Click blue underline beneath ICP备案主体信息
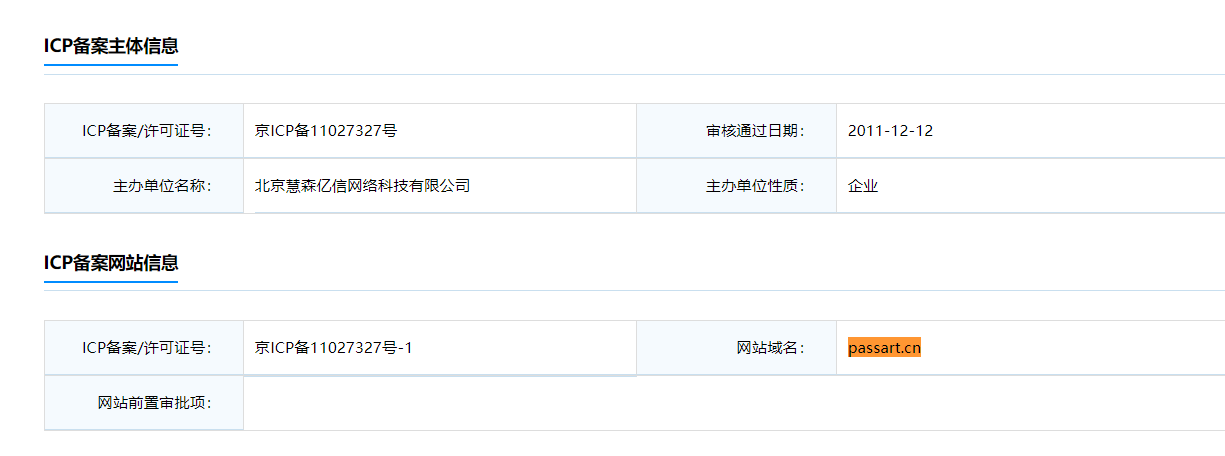This screenshot has width=1225, height=456. [x=111, y=65]
